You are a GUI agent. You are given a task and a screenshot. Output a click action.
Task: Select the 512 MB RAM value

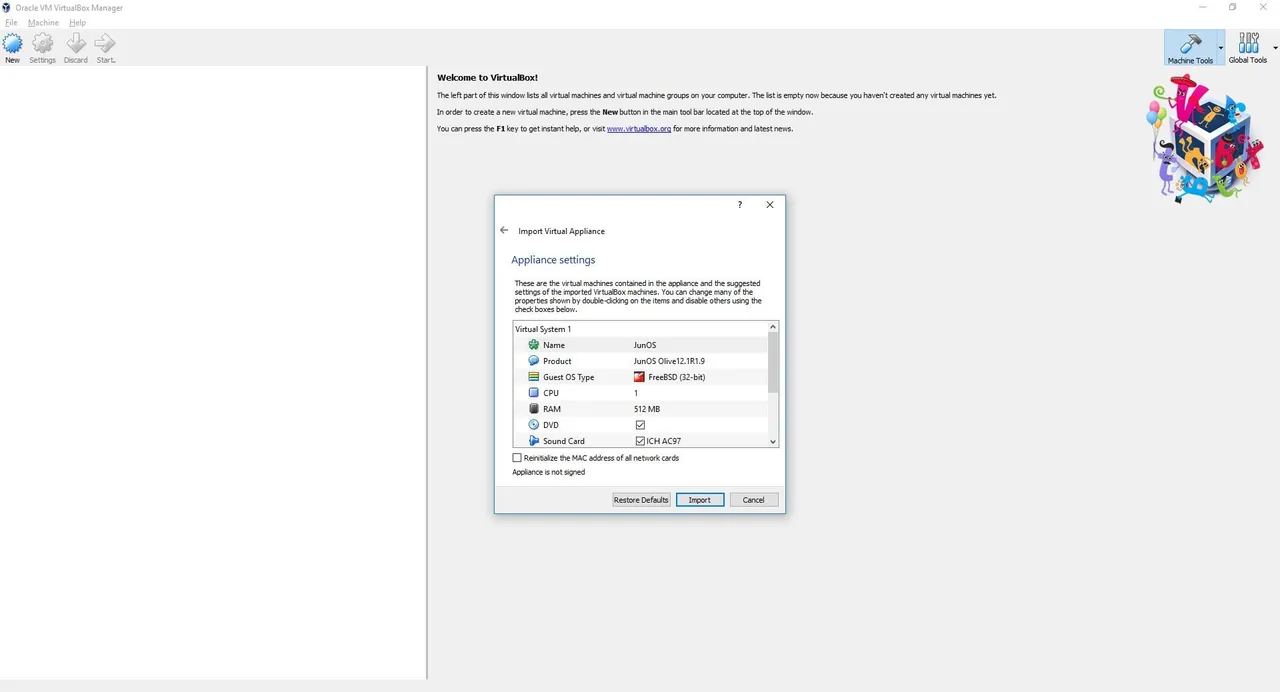pos(647,409)
